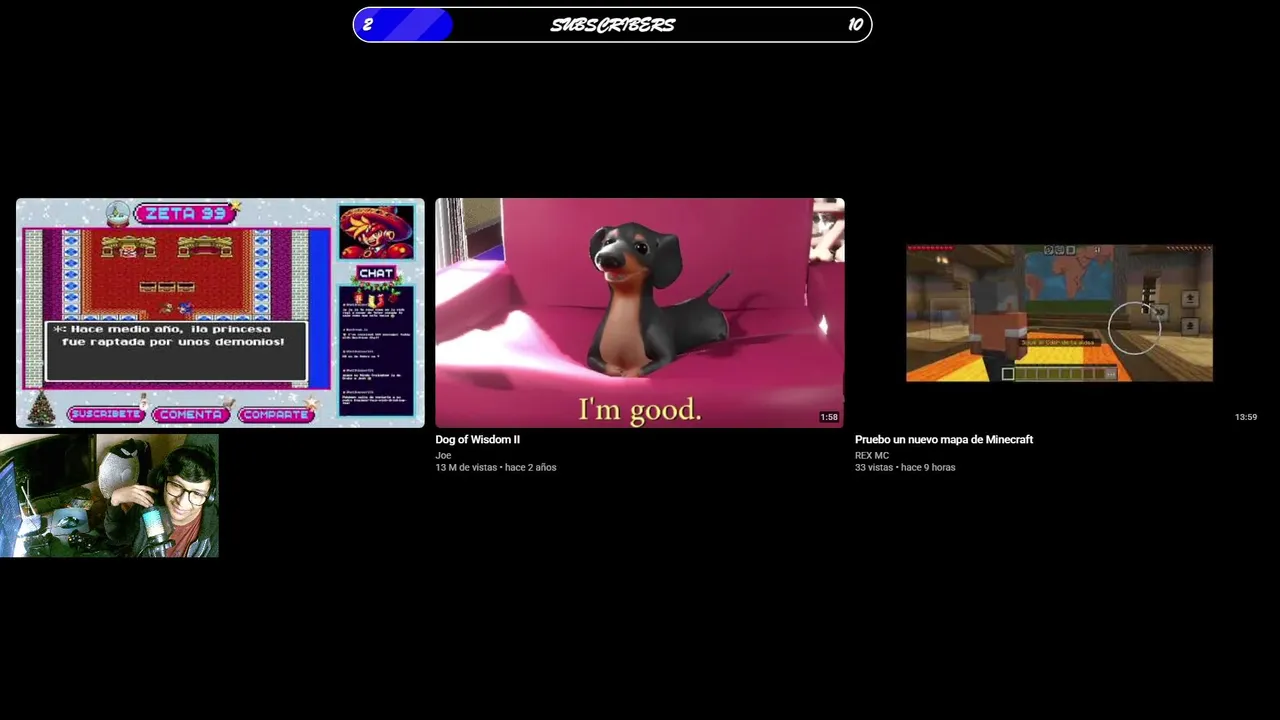The width and height of the screenshot is (1280, 720).
Task: Open the Minecraft map video thumbnail
Action: tap(1059, 313)
